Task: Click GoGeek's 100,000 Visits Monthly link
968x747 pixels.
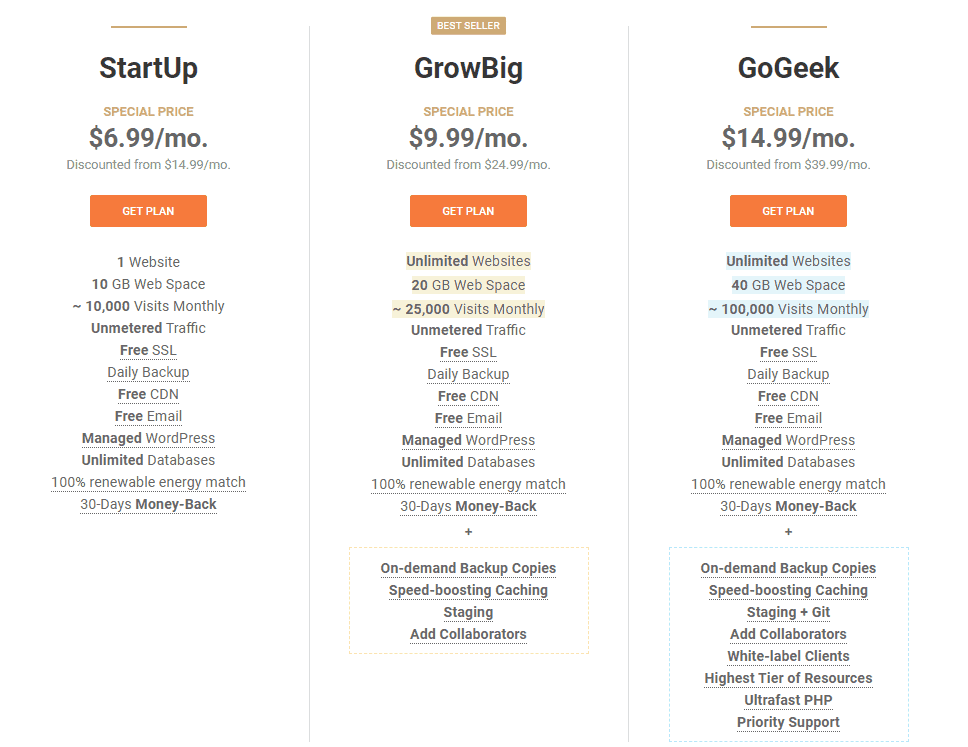Action: [788, 309]
